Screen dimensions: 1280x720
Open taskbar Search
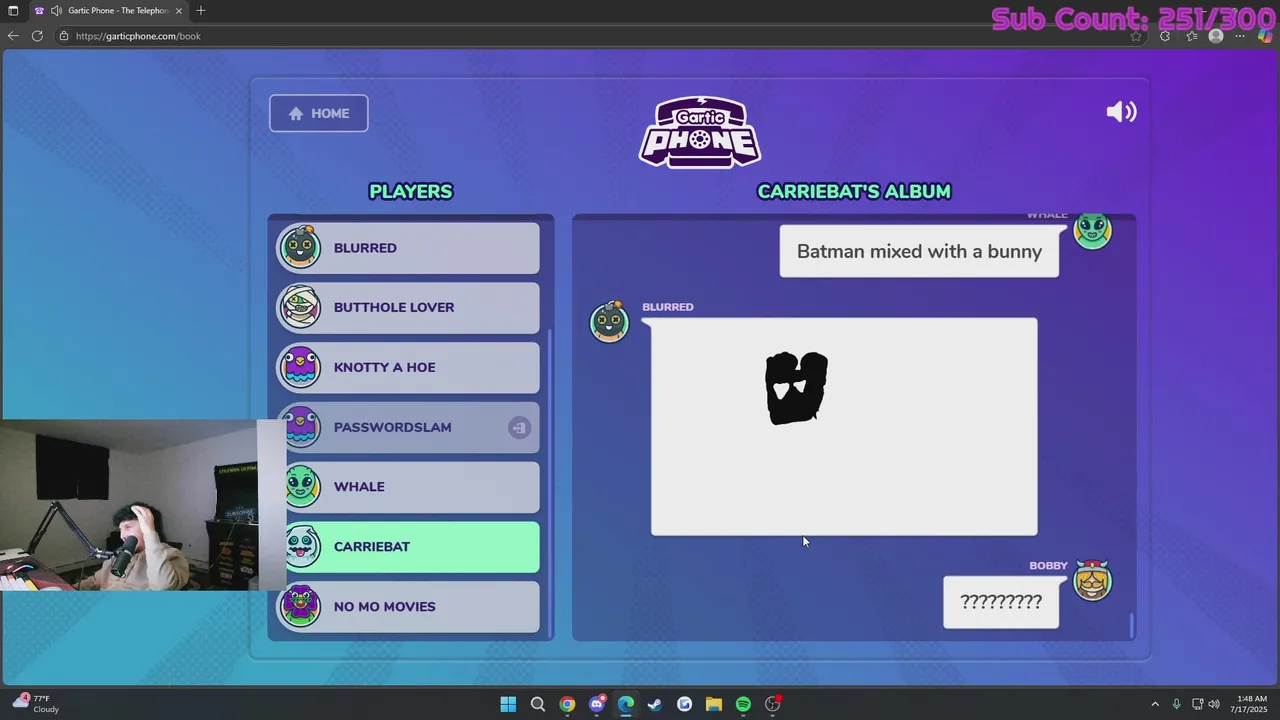538,704
